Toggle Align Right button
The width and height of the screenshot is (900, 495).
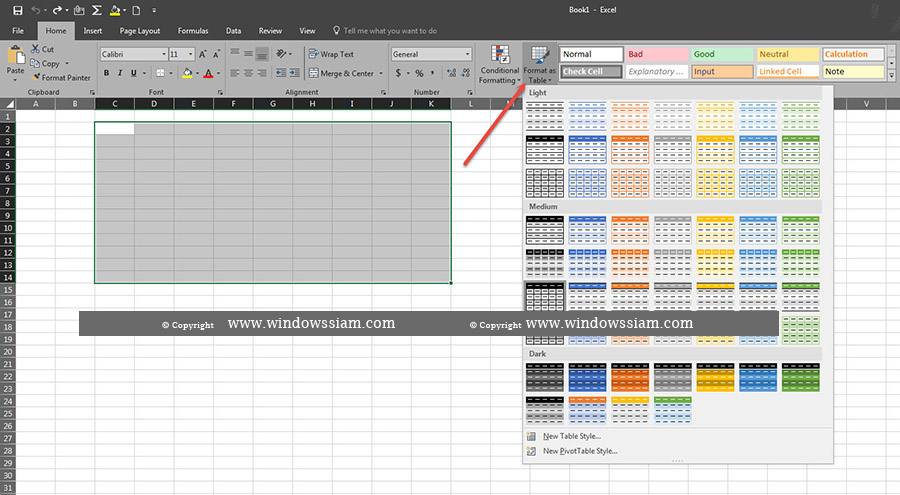coord(262,73)
